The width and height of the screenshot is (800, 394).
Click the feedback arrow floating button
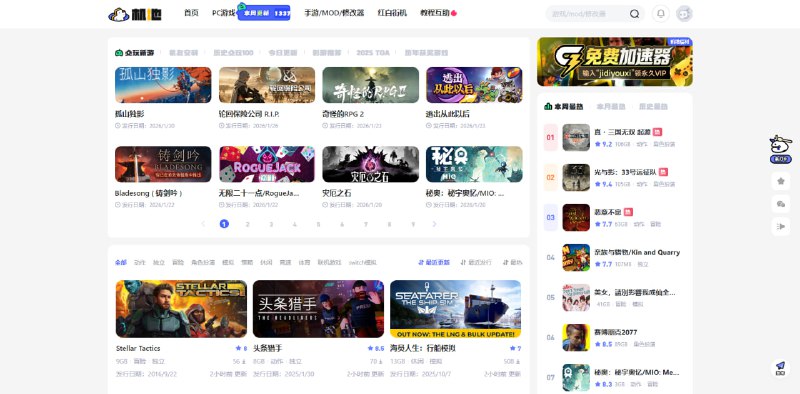point(781,227)
